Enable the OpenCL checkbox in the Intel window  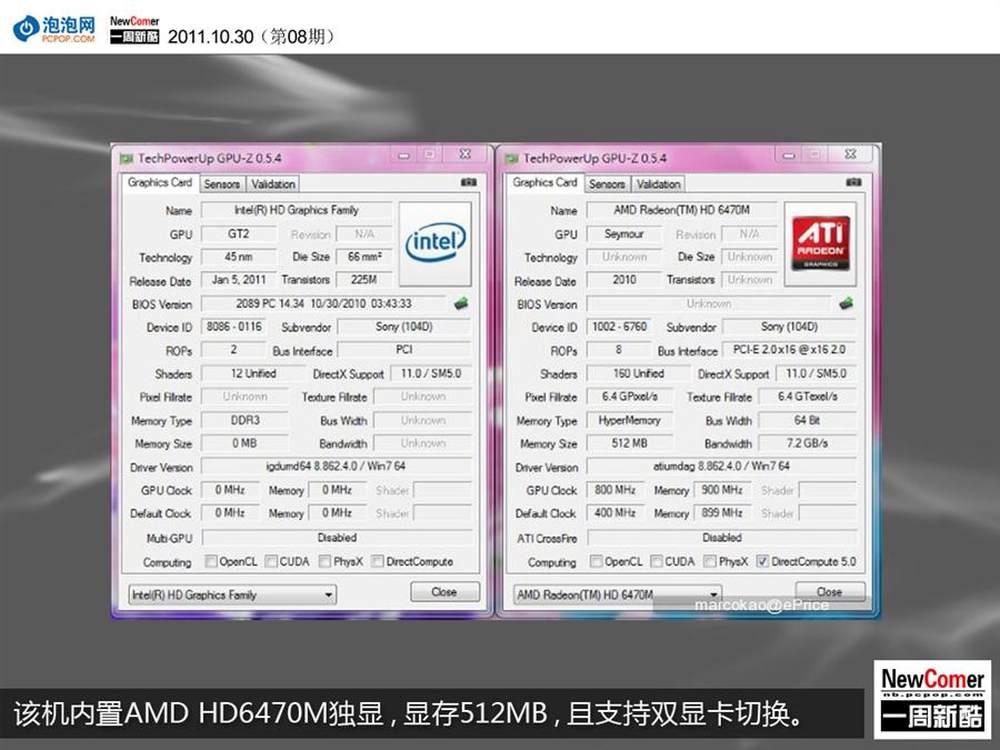tap(211, 561)
